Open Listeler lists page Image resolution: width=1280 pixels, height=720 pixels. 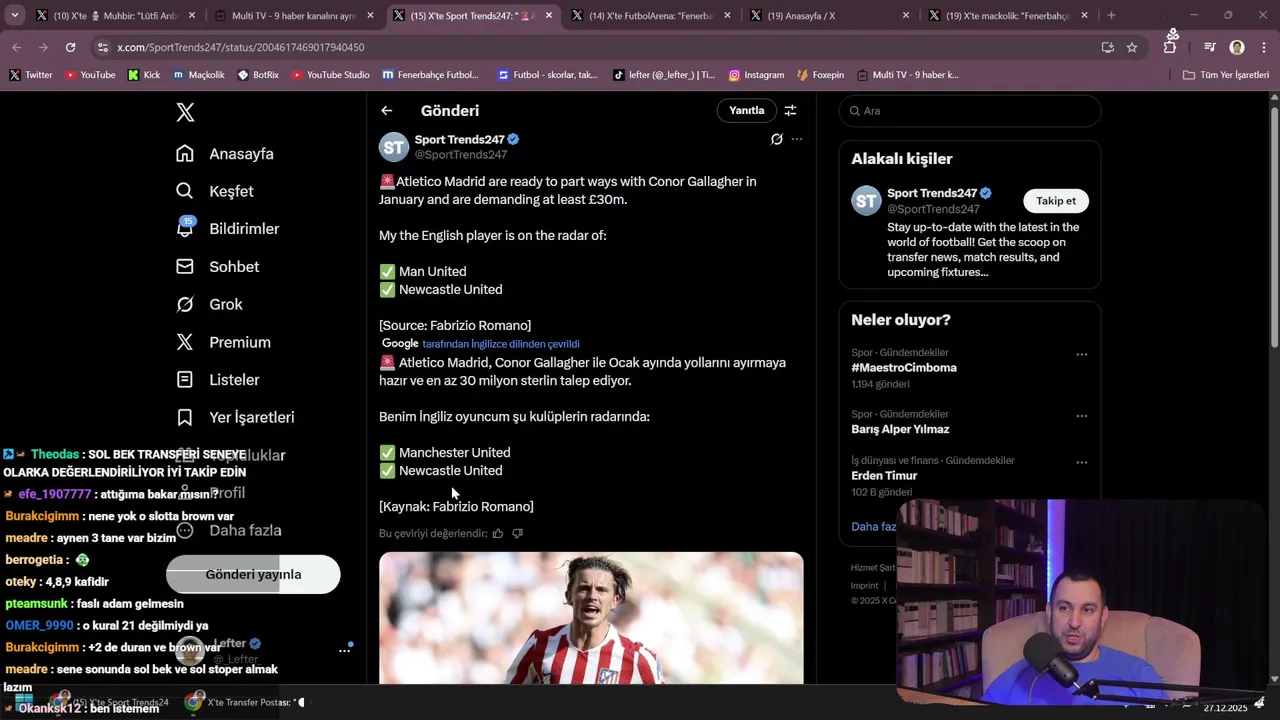pos(218,380)
